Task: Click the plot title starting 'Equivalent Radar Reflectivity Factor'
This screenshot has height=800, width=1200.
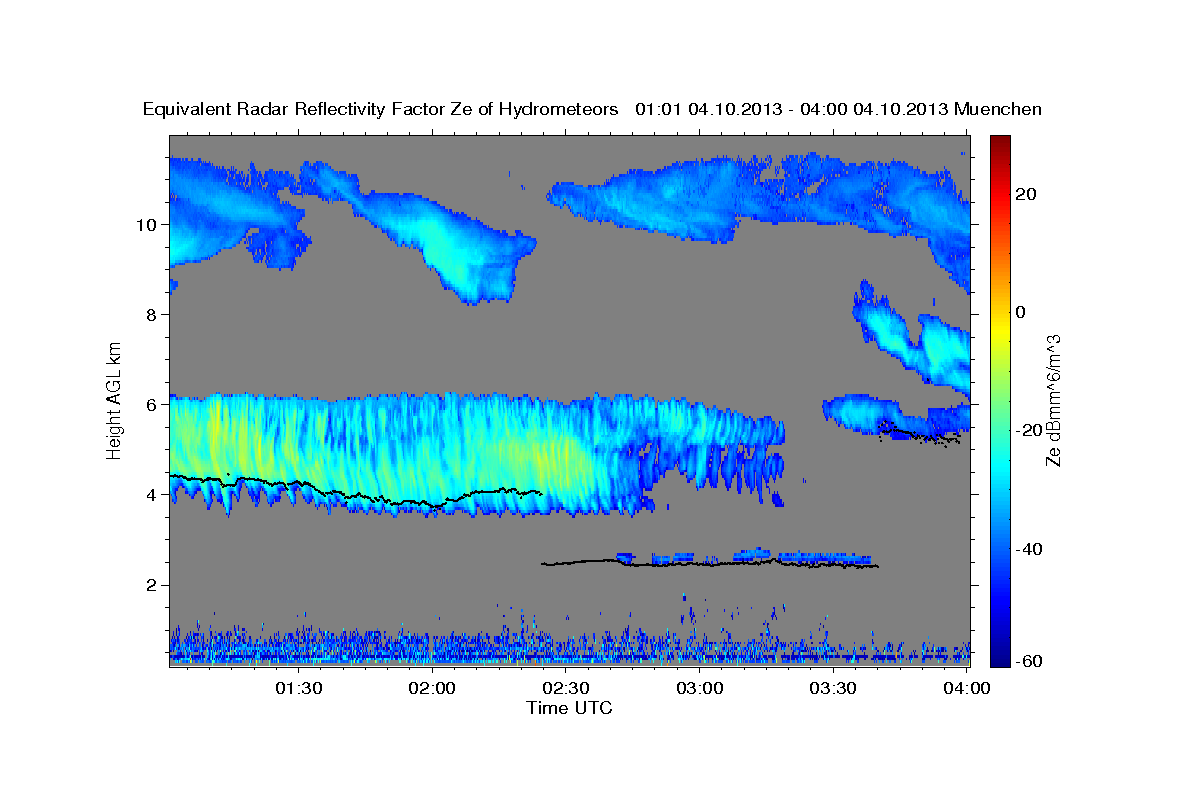Action: (592, 109)
